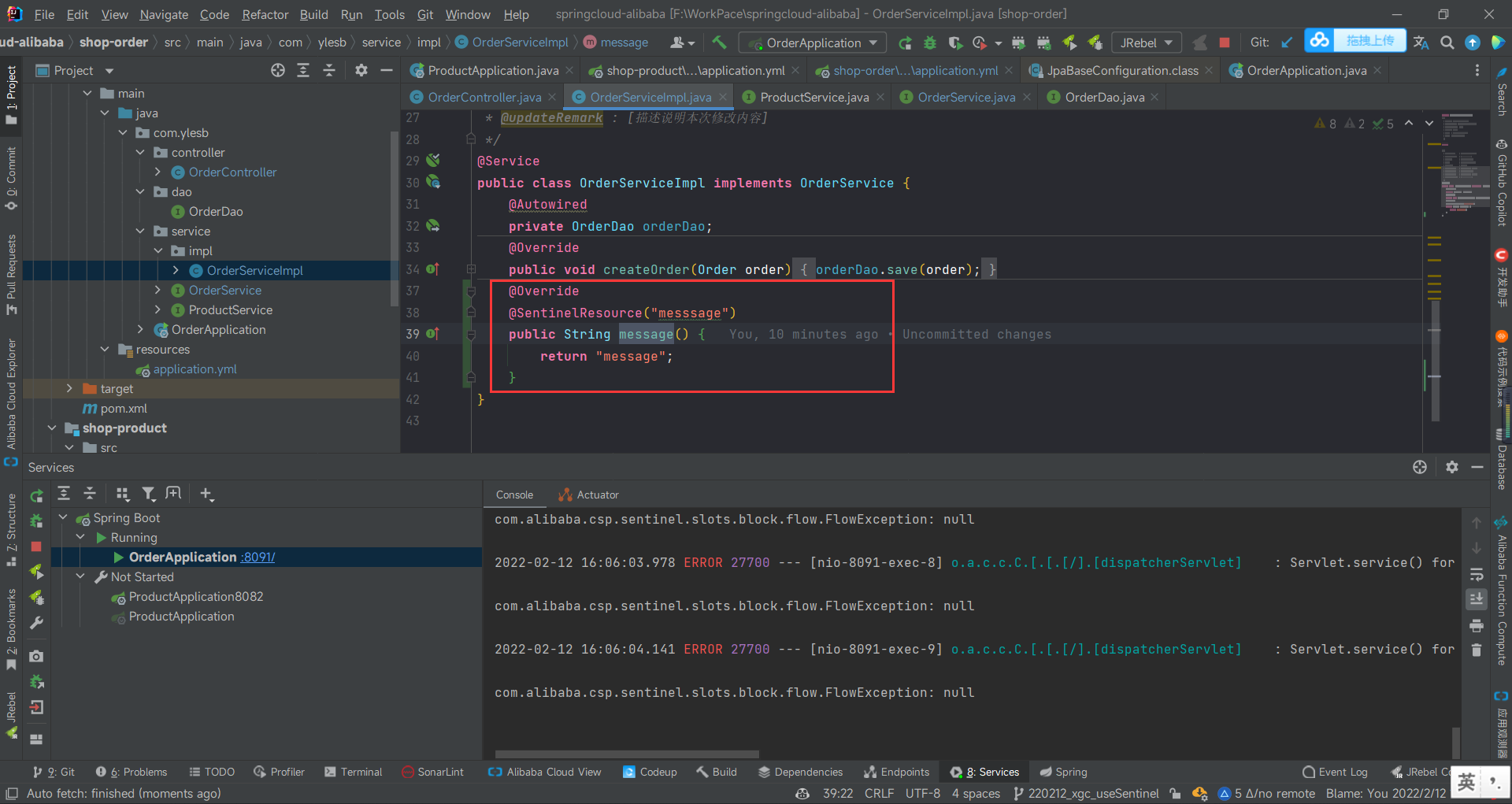Image resolution: width=1512 pixels, height=804 pixels.
Task: Select OrderDao in the project tree
Action: click(x=215, y=211)
